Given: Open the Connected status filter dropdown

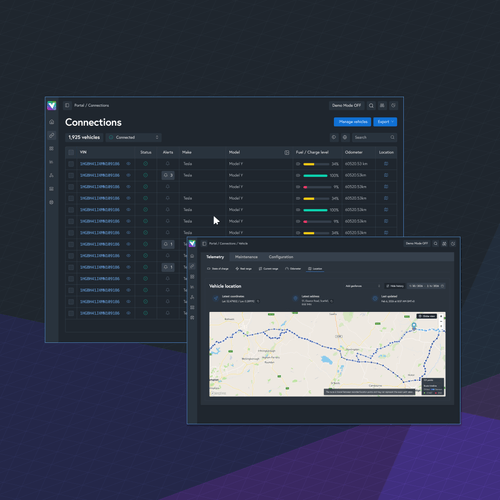Looking at the screenshot, I should pos(134,137).
